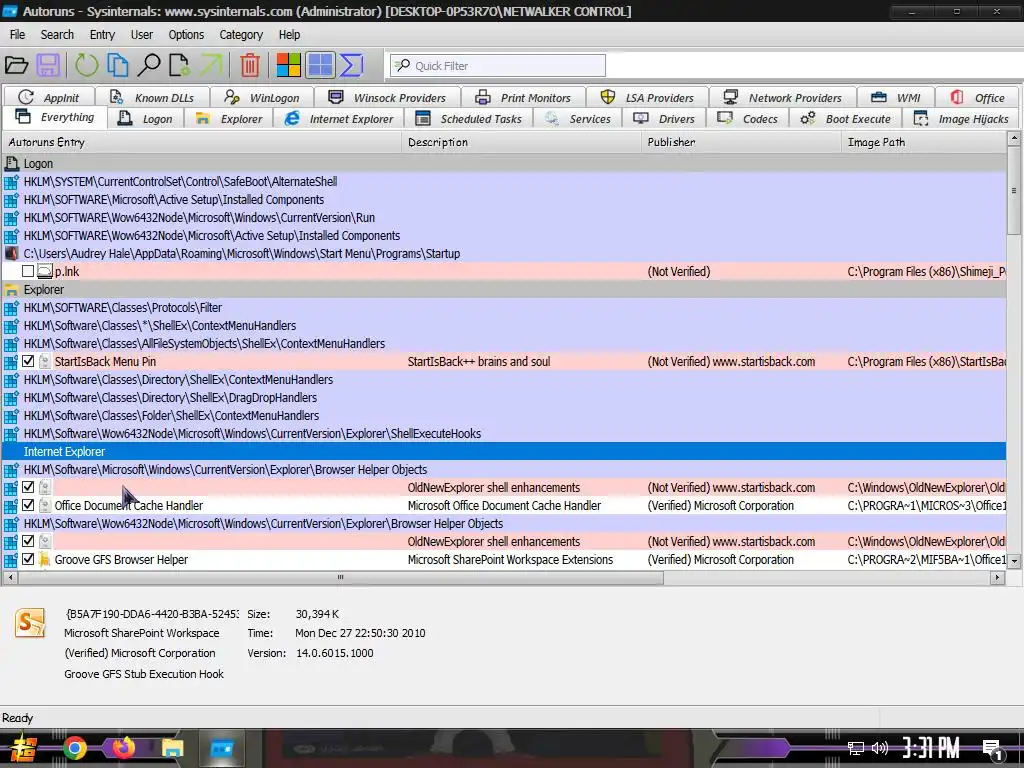Switch to the WinLogon tab
This screenshot has height=768, width=1024.
pos(262,97)
